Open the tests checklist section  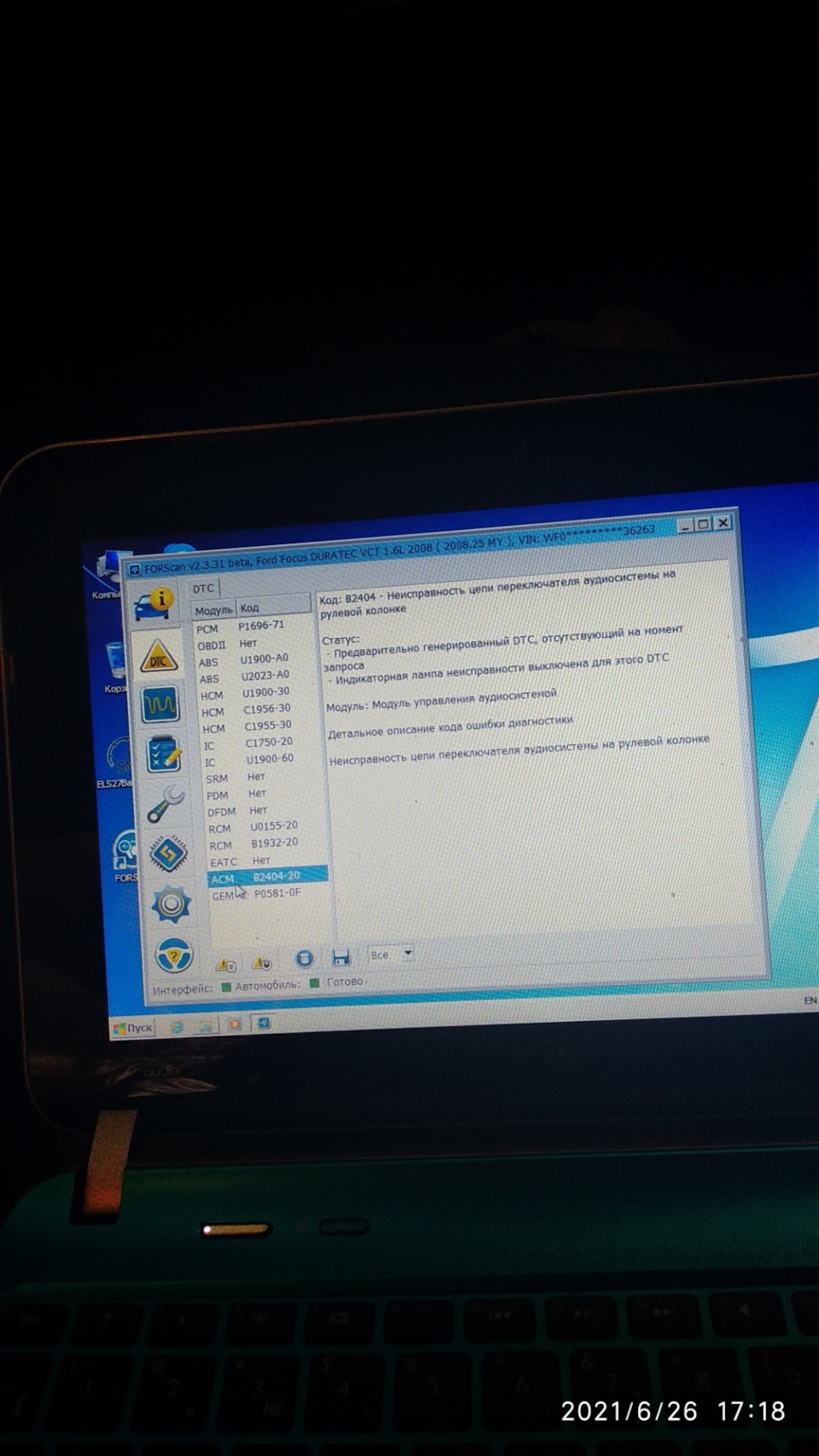coord(164,755)
